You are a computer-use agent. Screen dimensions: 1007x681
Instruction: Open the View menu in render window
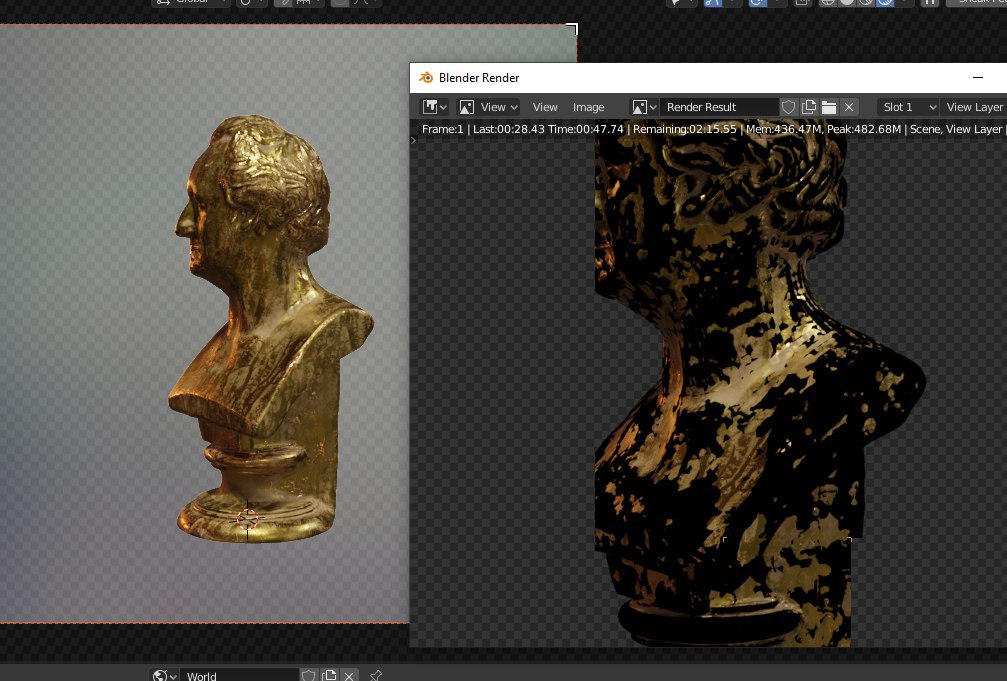click(x=545, y=107)
